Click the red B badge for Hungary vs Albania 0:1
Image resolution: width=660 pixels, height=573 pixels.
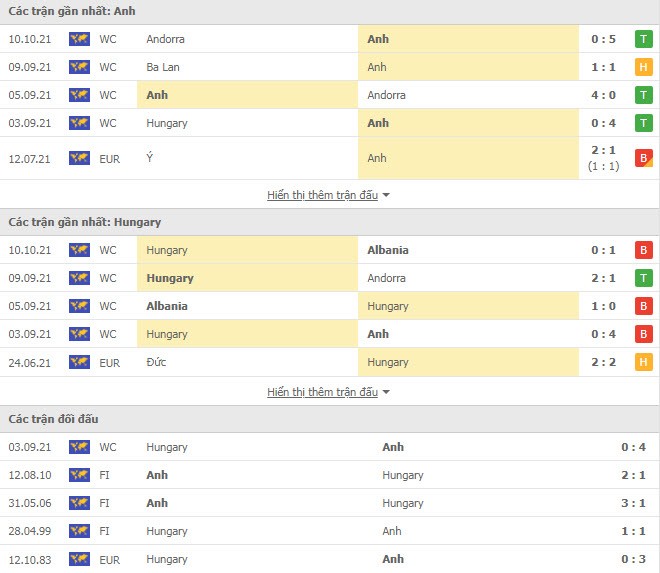click(x=643, y=250)
